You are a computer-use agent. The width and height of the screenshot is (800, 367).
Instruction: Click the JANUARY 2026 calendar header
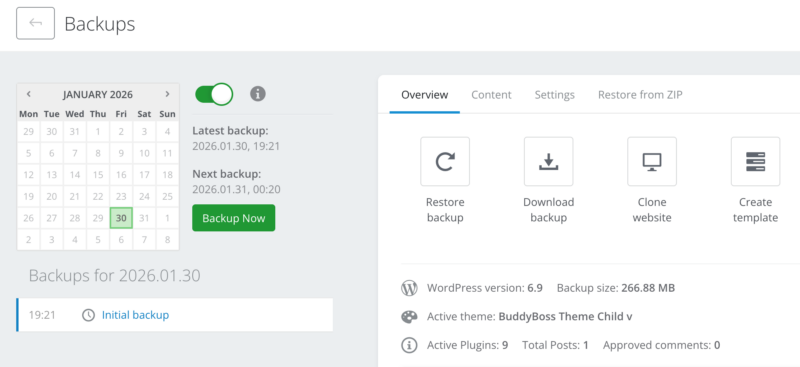click(98, 94)
